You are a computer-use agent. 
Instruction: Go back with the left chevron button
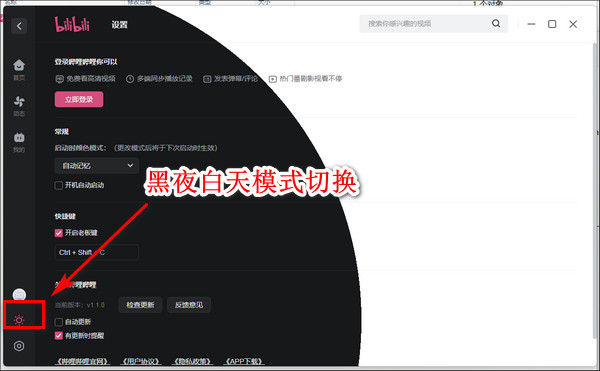[x=19, y=26]
